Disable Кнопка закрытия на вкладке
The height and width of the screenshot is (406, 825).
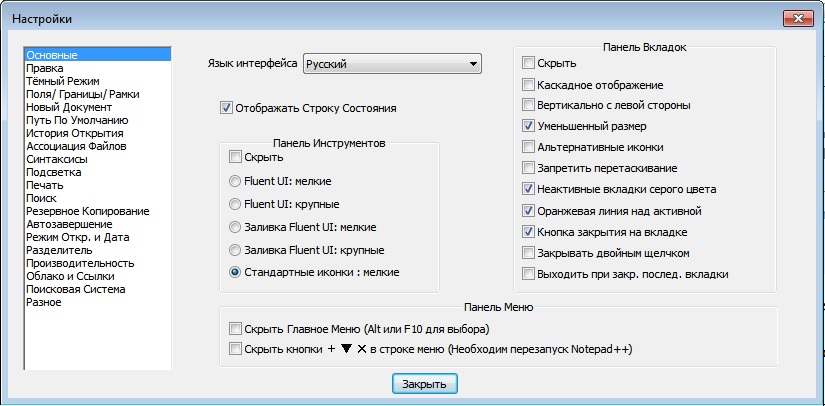(x=529, y=232)
